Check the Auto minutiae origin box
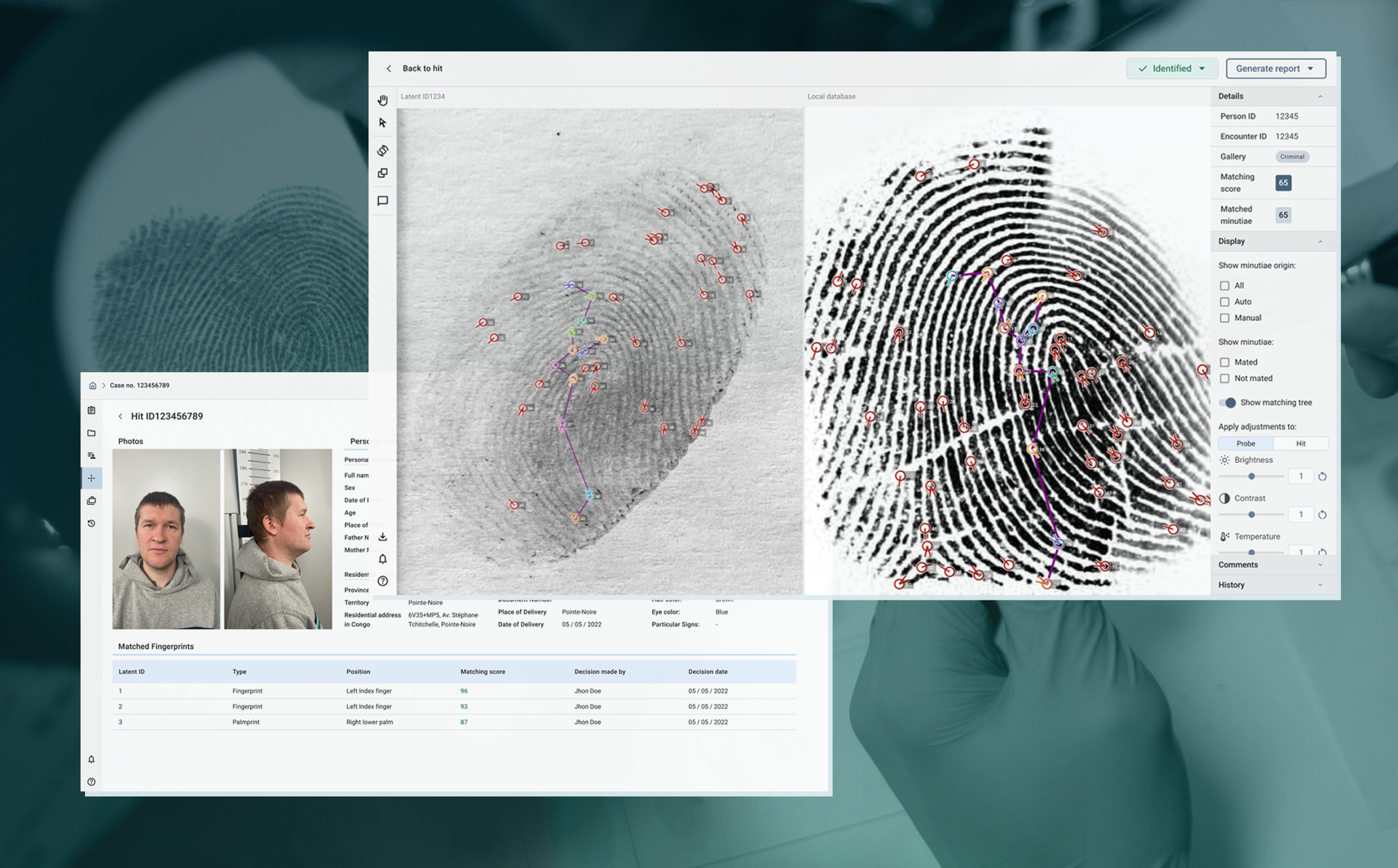Viewport: 1398px width, 868px height. click(1225, 302)
